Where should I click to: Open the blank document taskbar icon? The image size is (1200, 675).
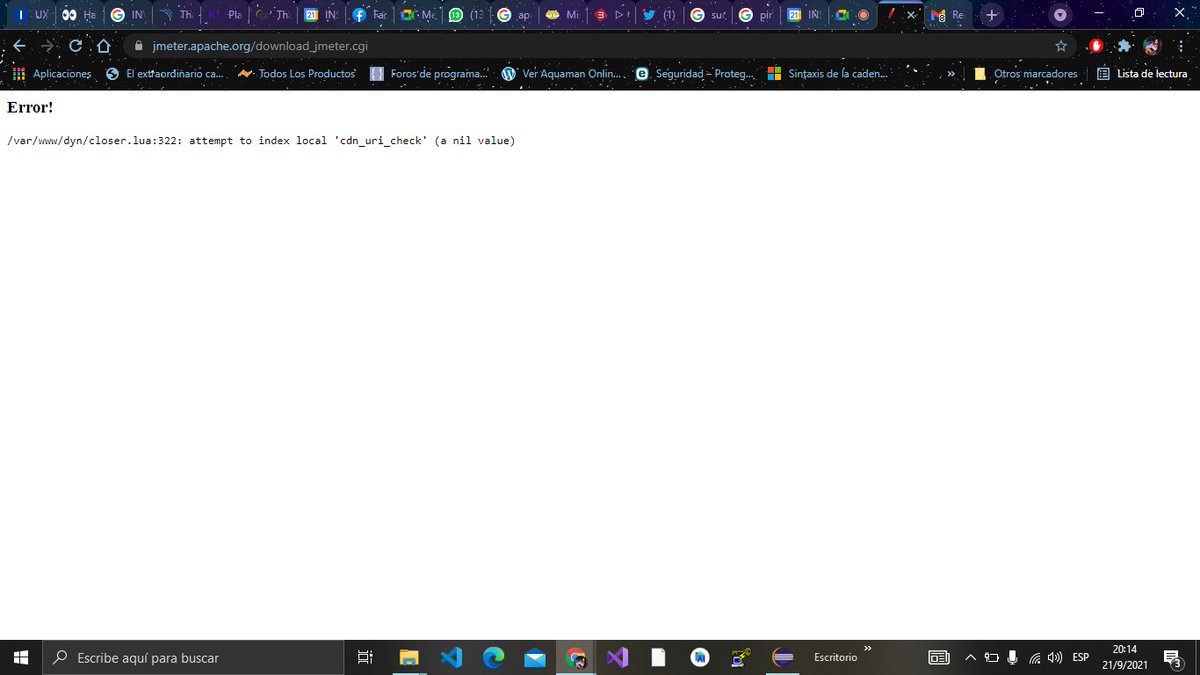tap(659, 657)
